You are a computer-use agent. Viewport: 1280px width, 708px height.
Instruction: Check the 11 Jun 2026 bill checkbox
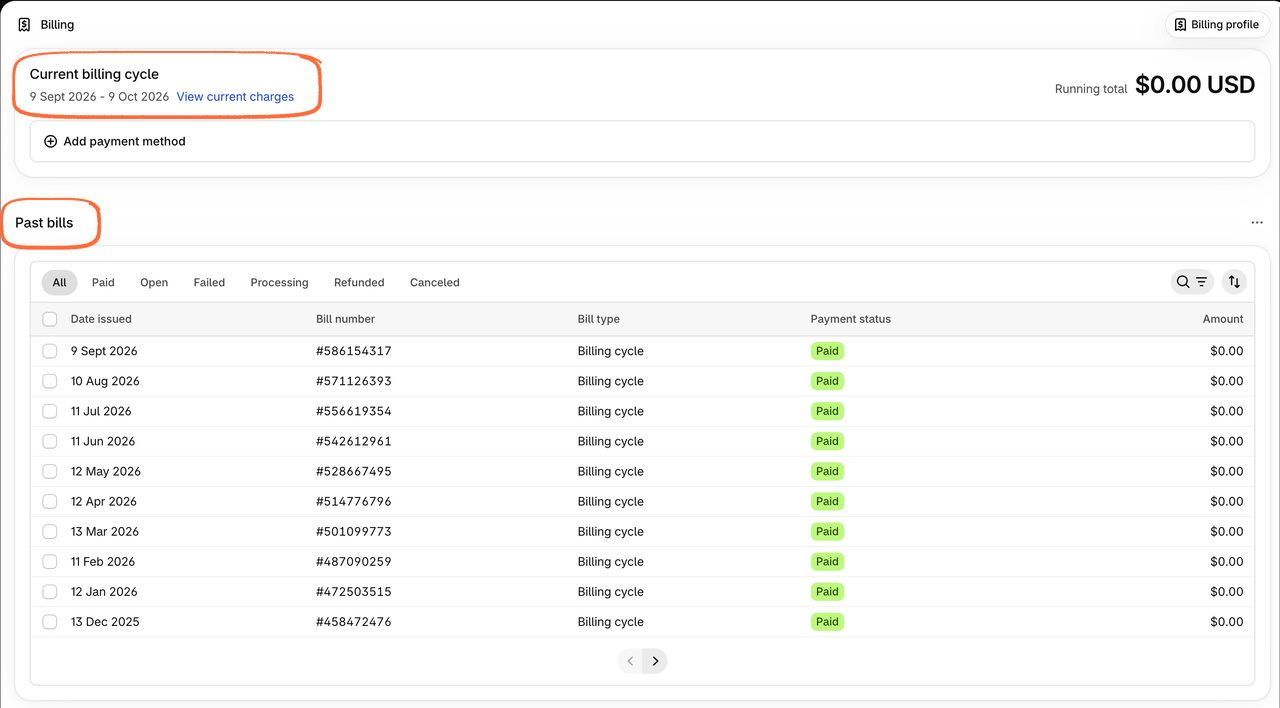tap(50, 441)
